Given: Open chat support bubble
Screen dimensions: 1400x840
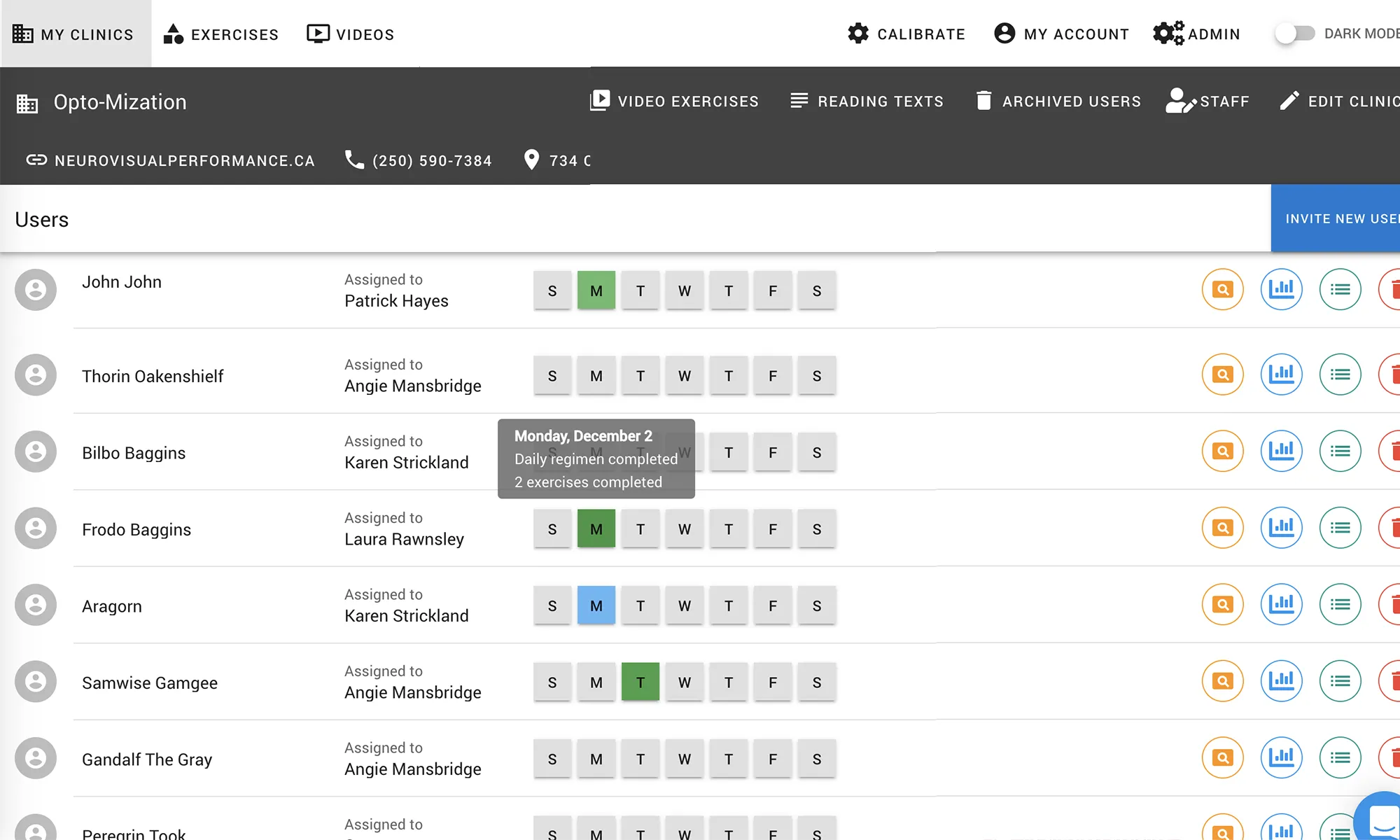Looking at the screenshot, I should 1382,819.
